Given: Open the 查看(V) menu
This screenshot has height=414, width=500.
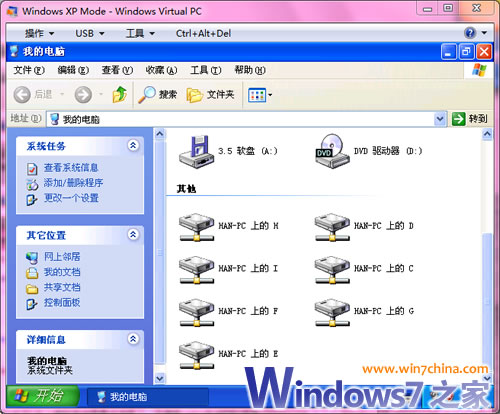Looking at the screenshot, I should coord(117,70).
